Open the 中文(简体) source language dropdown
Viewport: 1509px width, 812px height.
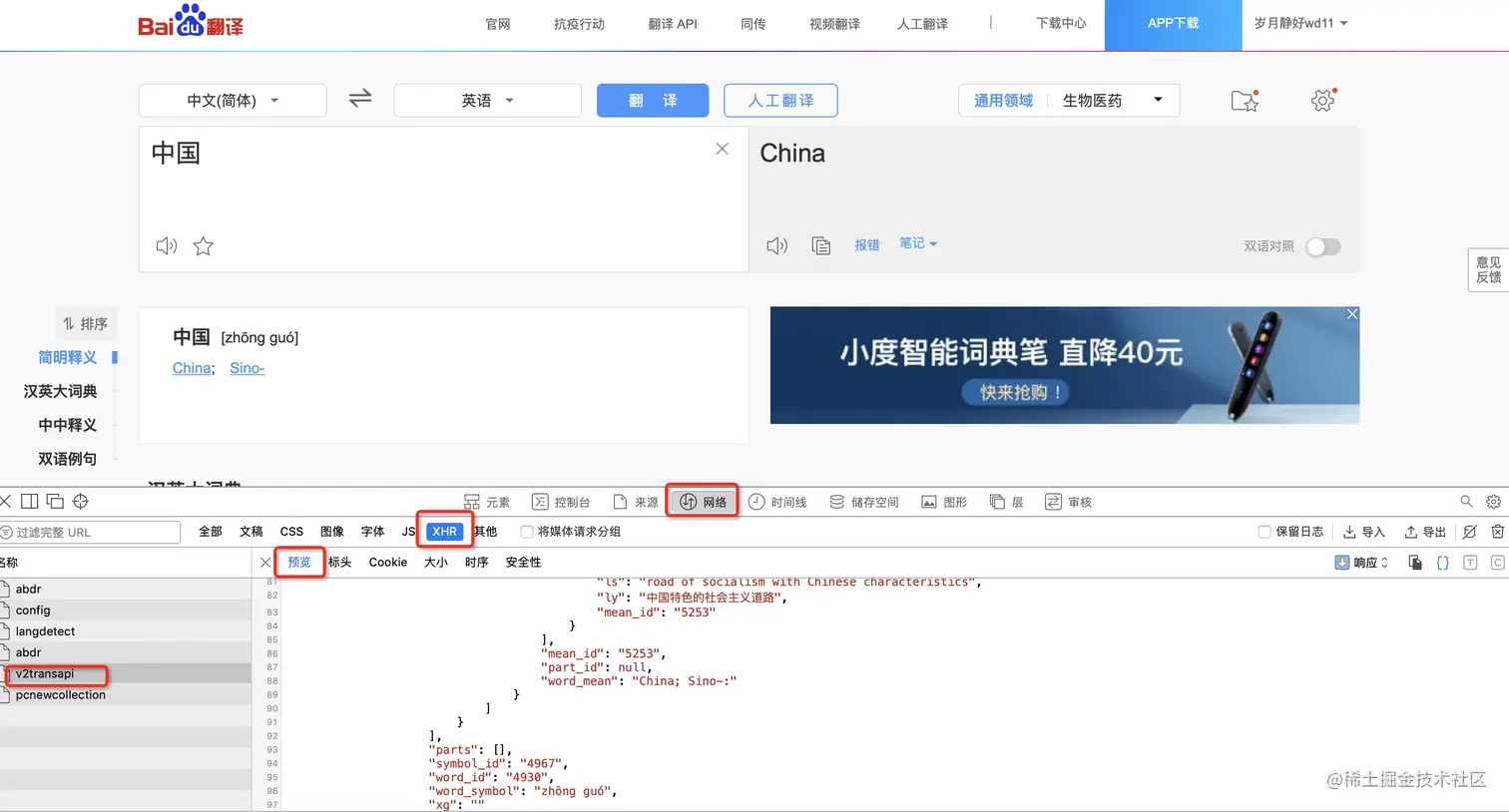[x=233, y=100]
